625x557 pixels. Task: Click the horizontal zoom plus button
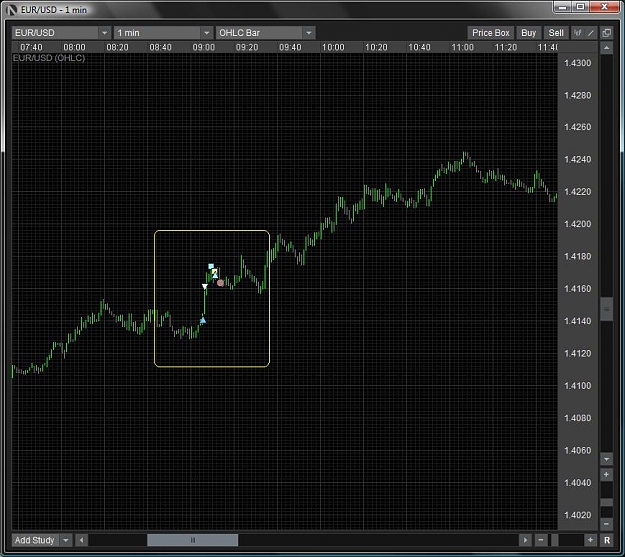point(590,540)
